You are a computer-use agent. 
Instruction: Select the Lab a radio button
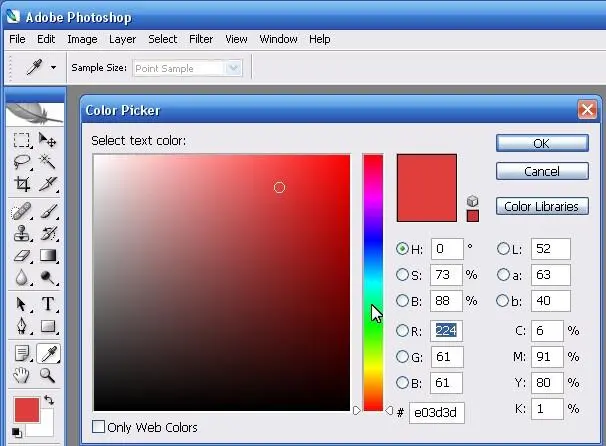coord(503,274)
